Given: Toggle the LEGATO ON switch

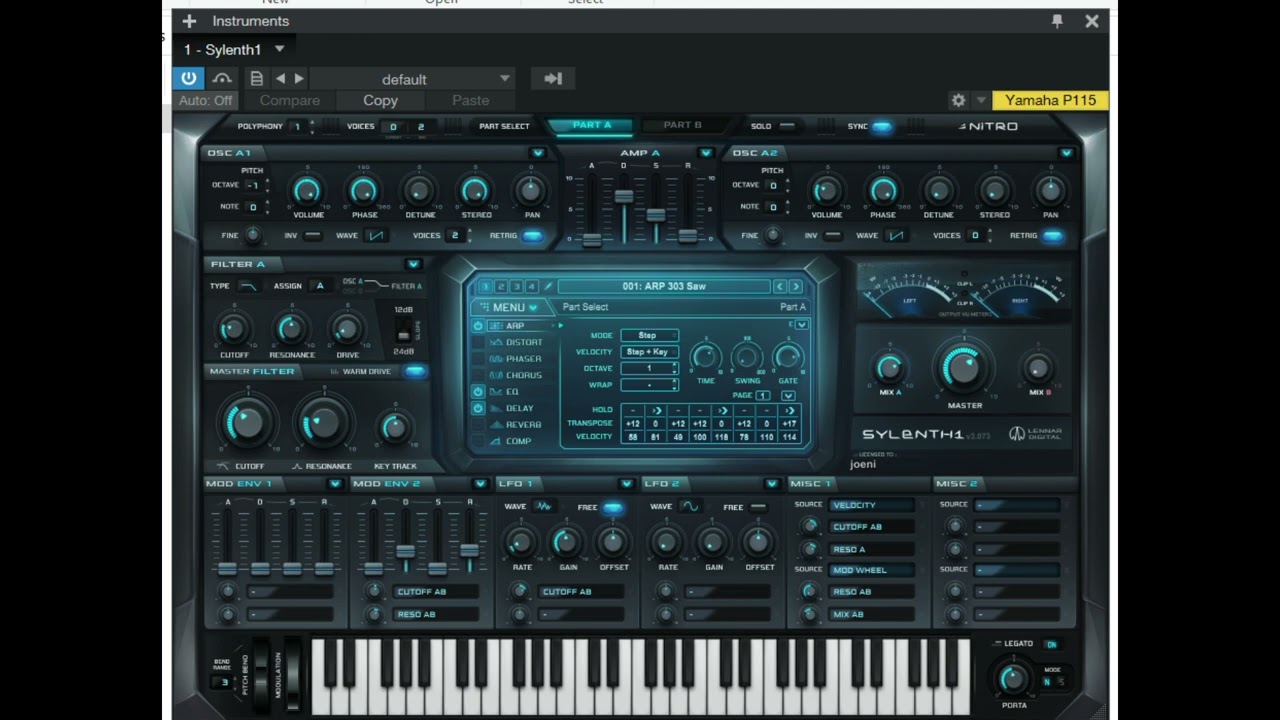Looking at the screenshot, I should pos(1051,645).
